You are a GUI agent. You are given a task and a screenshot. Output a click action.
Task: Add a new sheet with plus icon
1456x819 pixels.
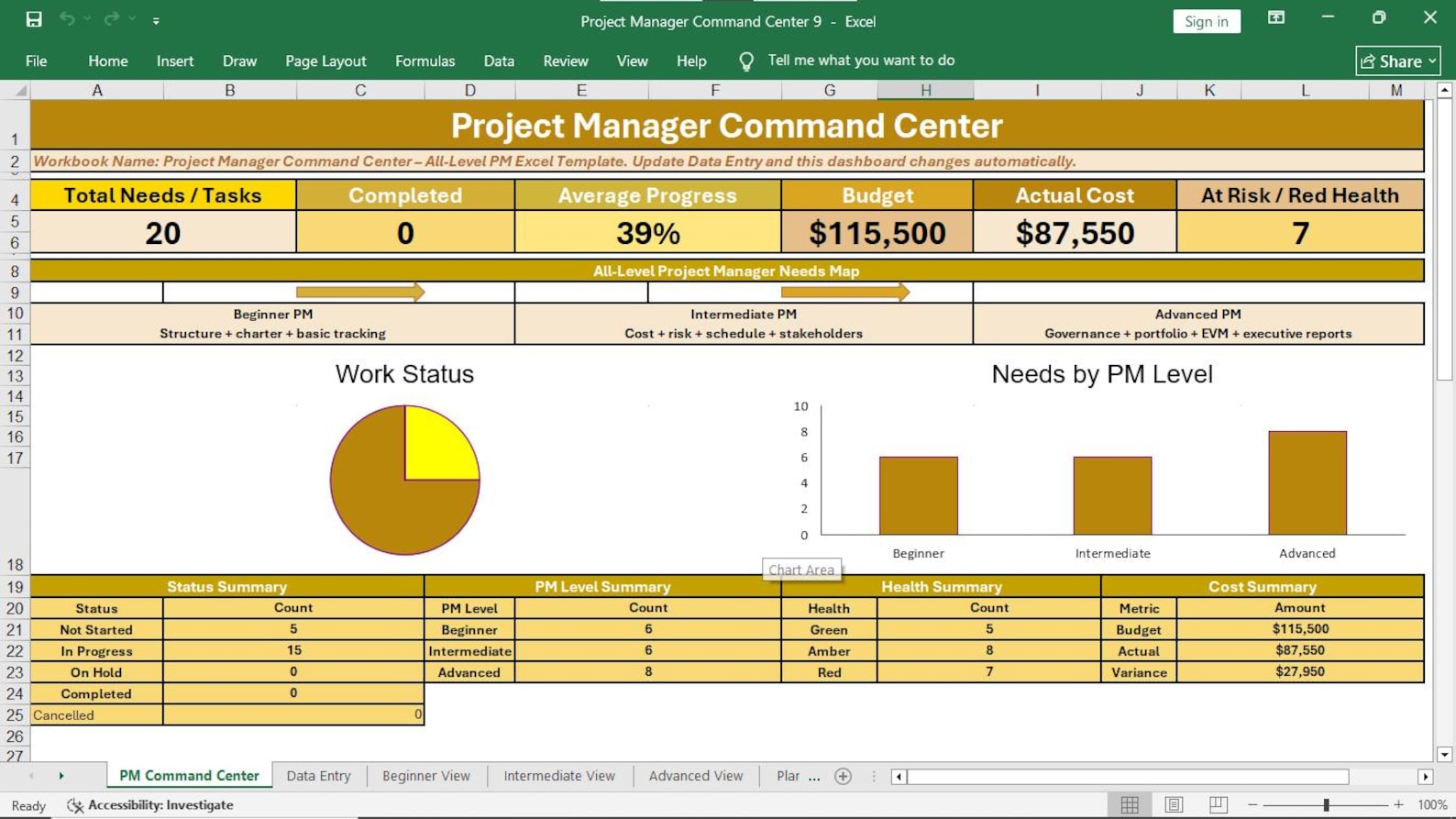pos(844,777)
